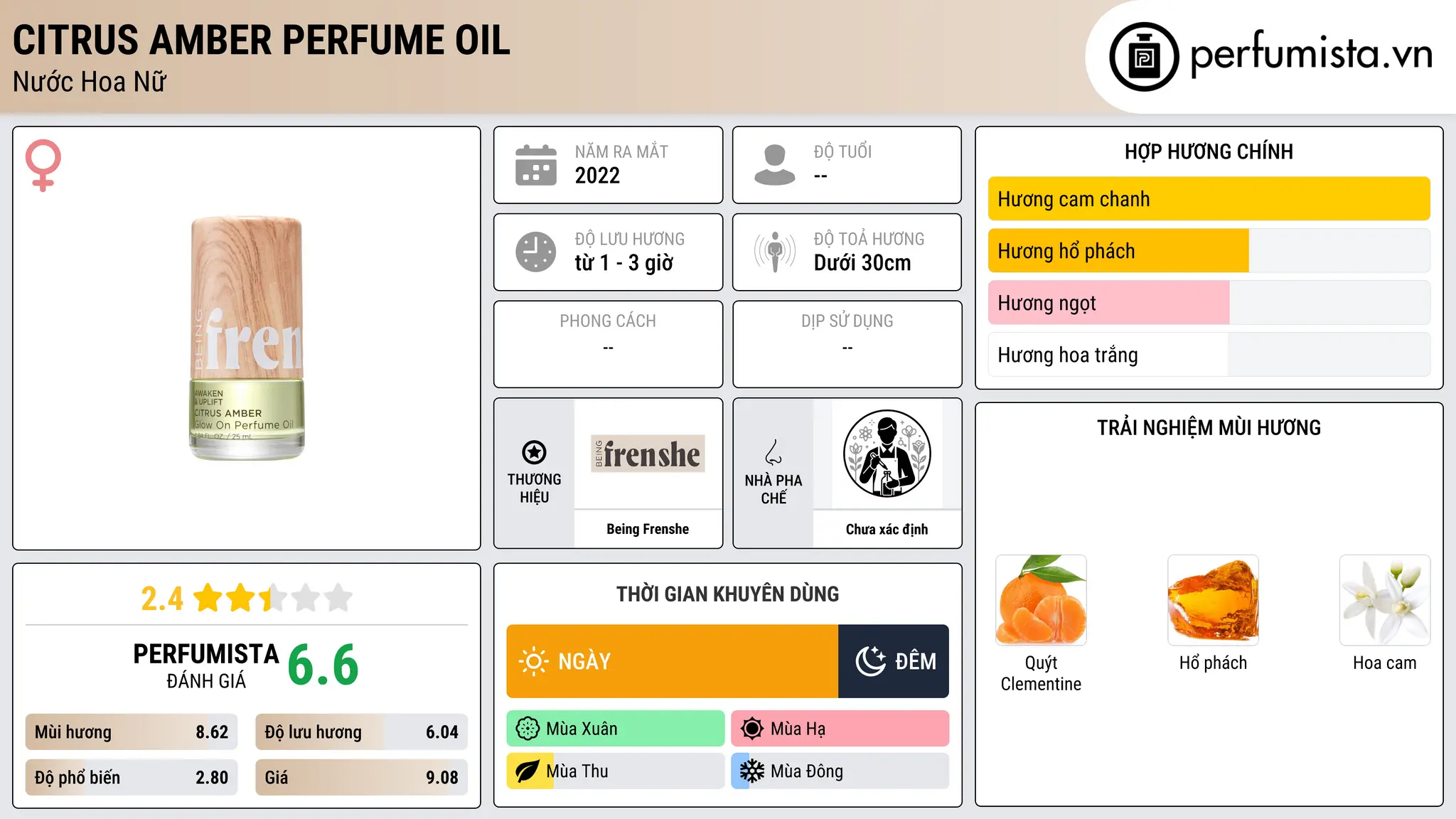Screen dimensions: 1456x819
Task: Click the moon icon beside ĐÊM
Action: 871,661
